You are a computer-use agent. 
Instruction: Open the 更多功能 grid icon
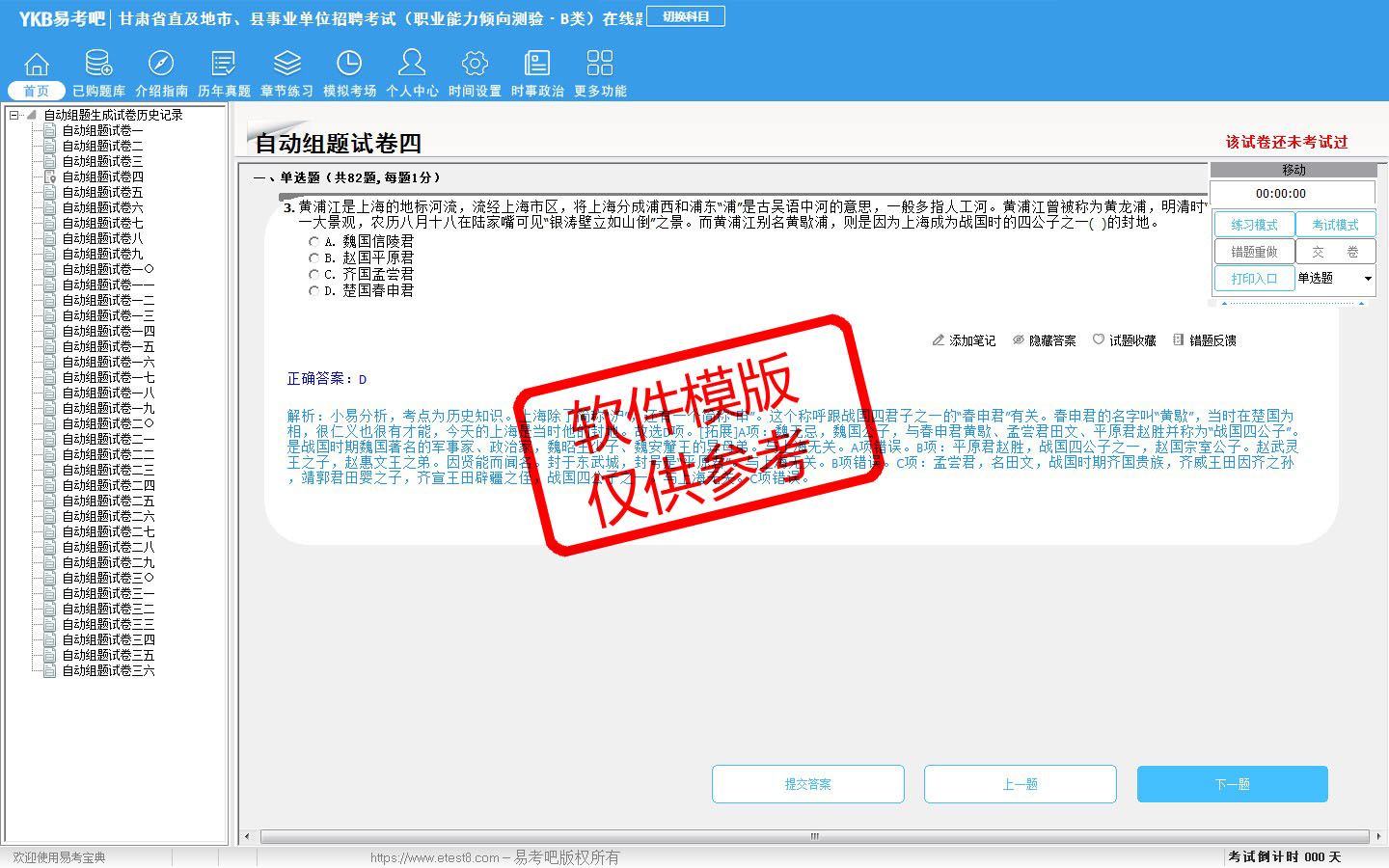click(x=600, y=65)
